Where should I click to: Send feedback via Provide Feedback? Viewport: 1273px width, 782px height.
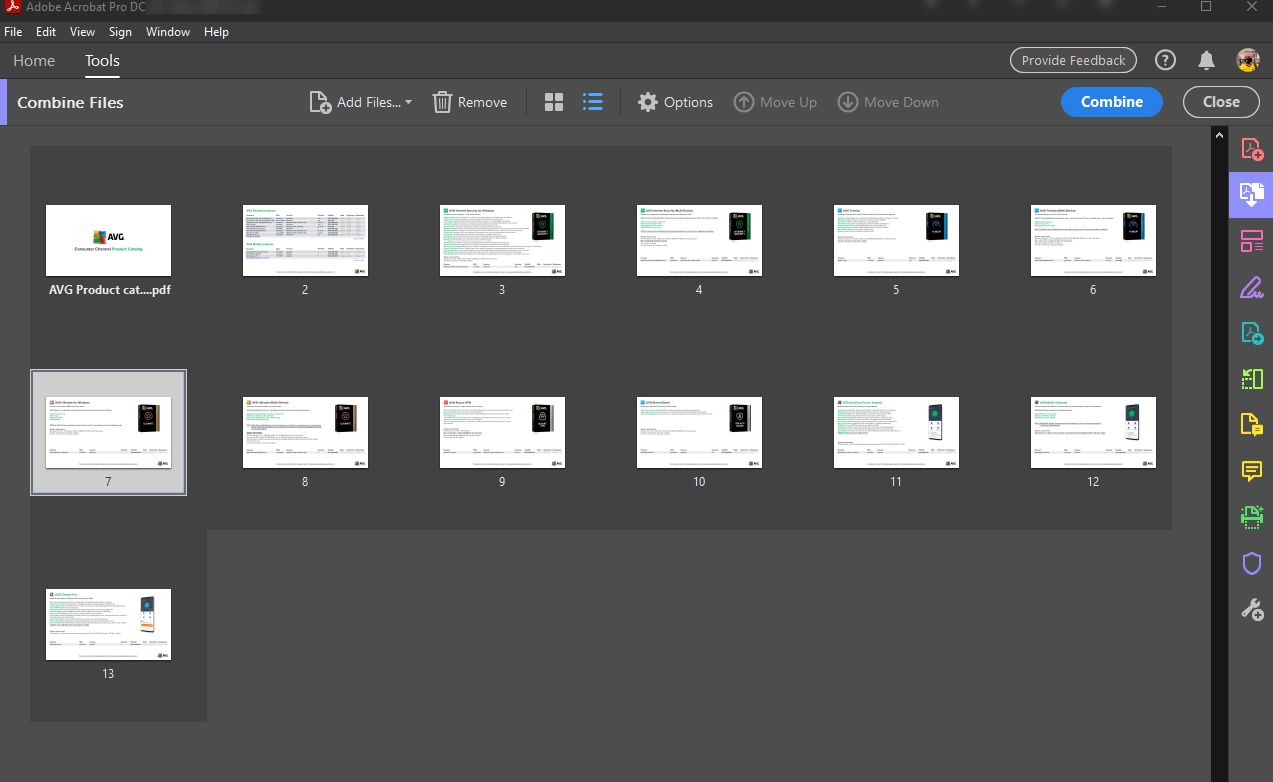point(1073,60)
